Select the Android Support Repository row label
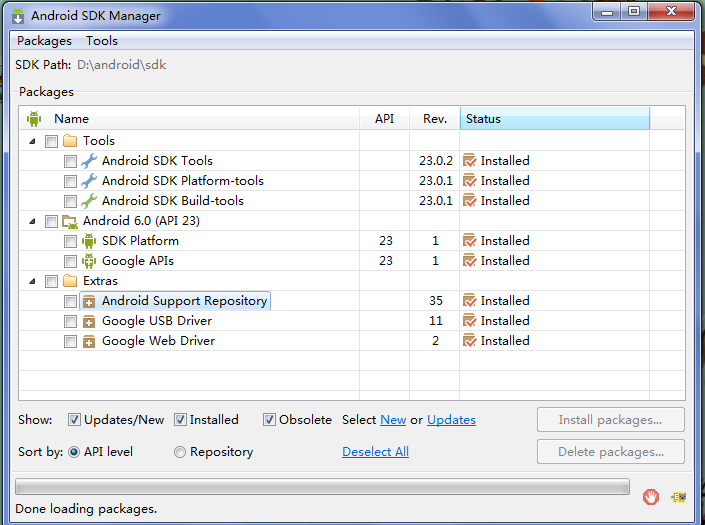The width and height of the screenshot is (705, 525). tap(184, 301)
